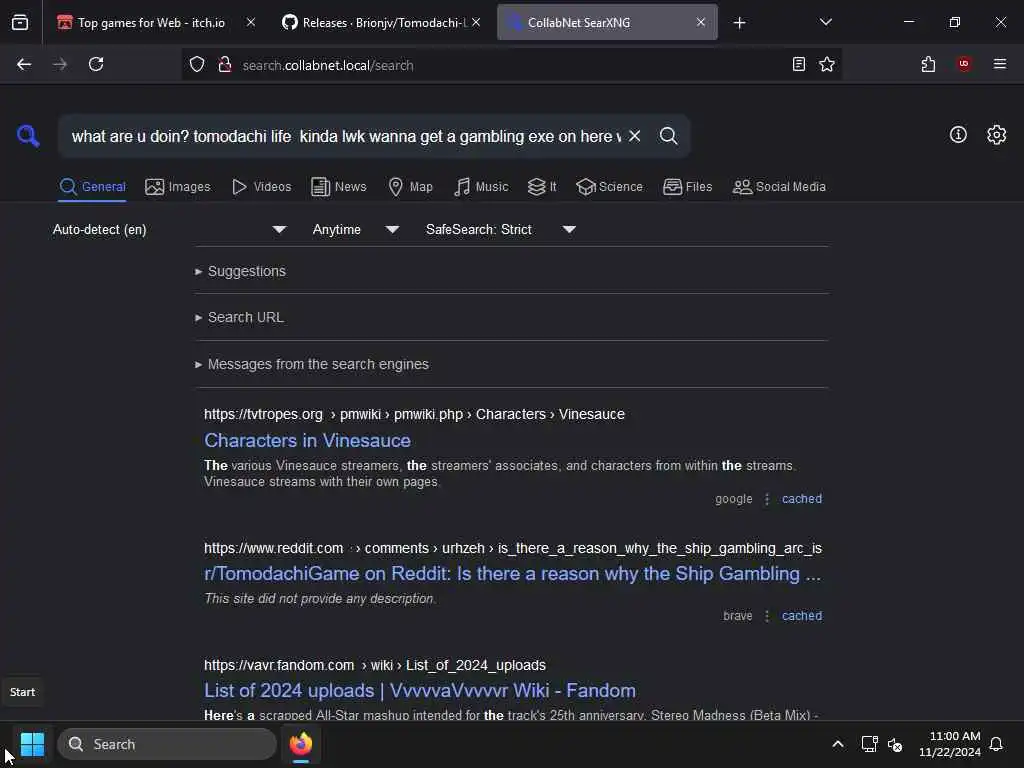Open the Windows Start menu
The image size is (1024, 768).
click(32, 744)
